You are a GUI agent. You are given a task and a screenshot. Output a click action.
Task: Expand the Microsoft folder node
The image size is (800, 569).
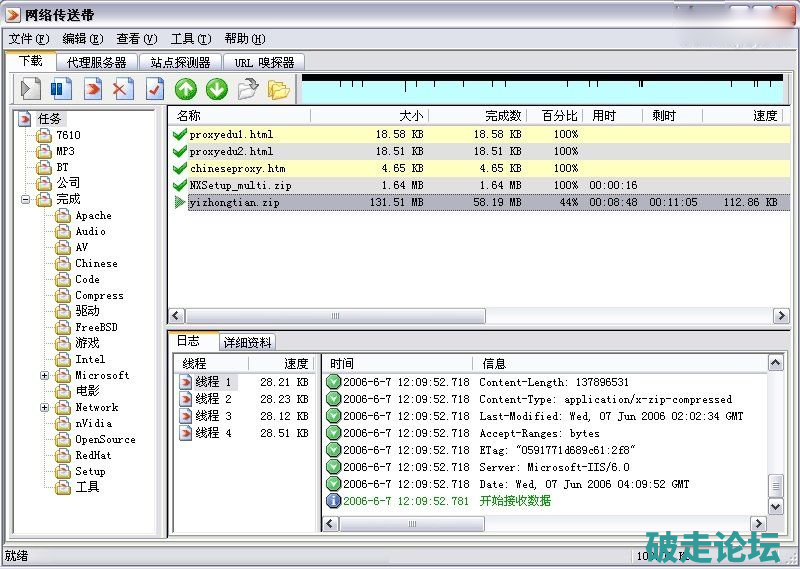[x=45, y=376]
